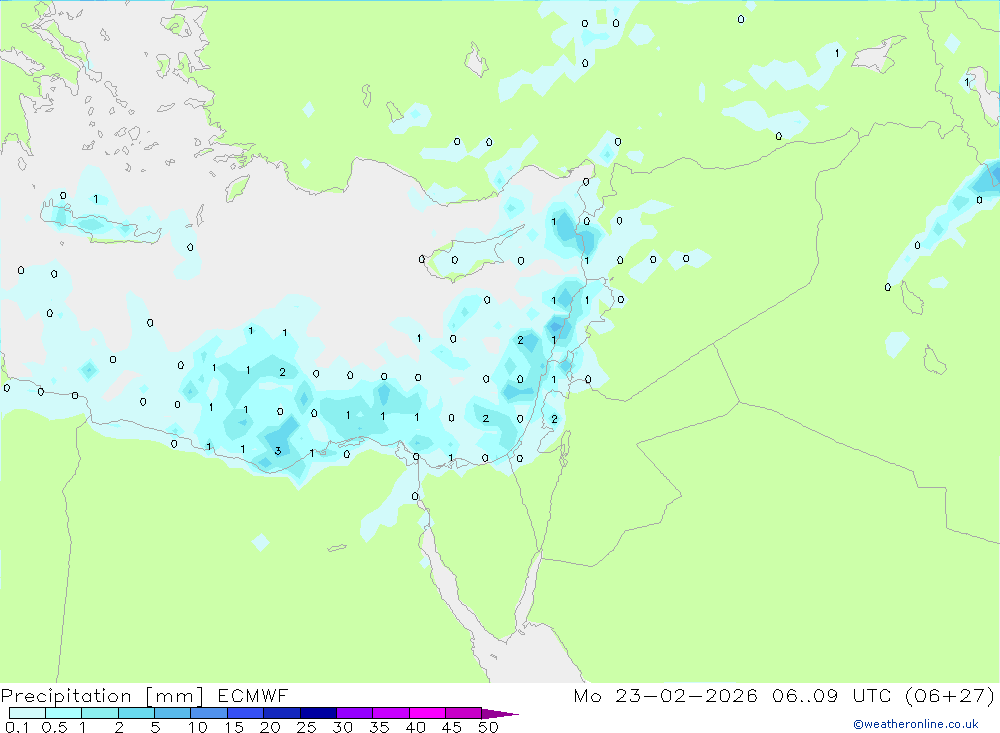
Task: Choose the 40–45 mm magenta legend swatch
Action: pos(427,713)
